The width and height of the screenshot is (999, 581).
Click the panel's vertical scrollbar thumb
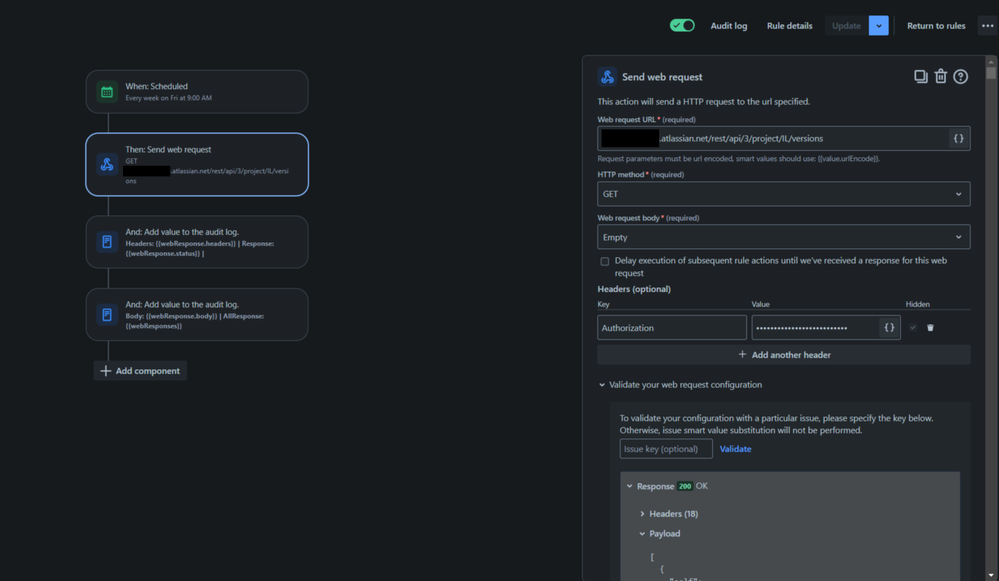(x=991, y=73)
